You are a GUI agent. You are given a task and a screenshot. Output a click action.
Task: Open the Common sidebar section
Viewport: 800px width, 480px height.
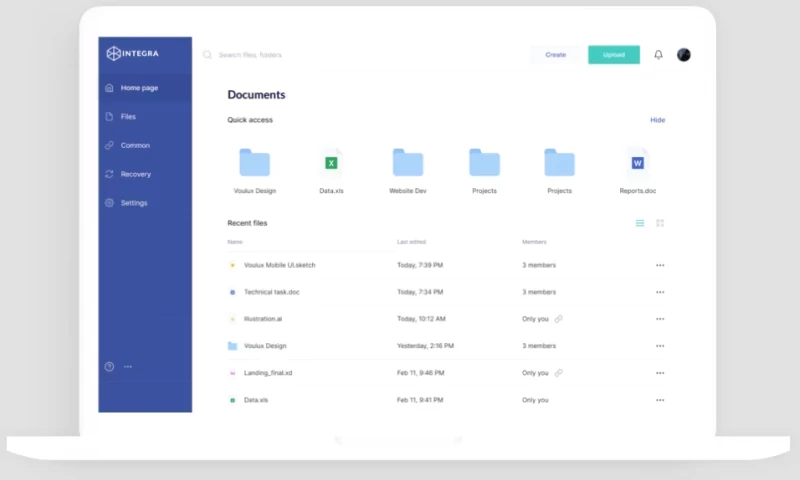coord(145,145)
